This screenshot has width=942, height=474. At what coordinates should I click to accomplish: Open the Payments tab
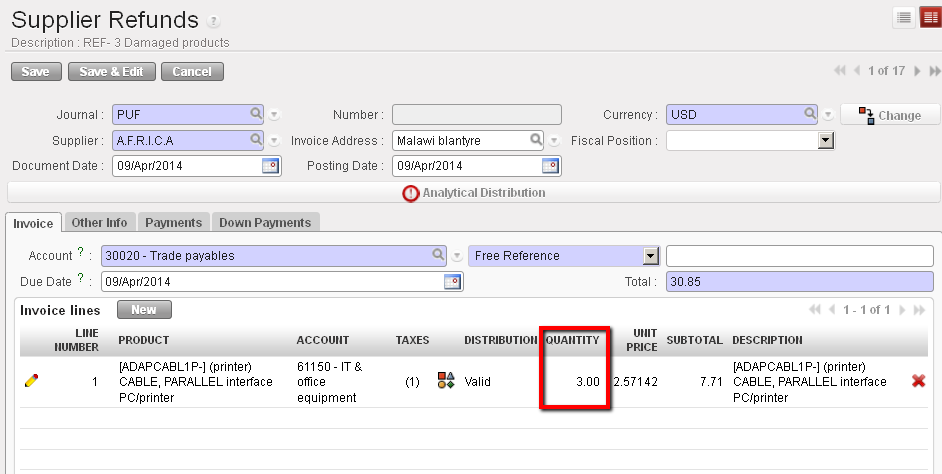[173, 223]
